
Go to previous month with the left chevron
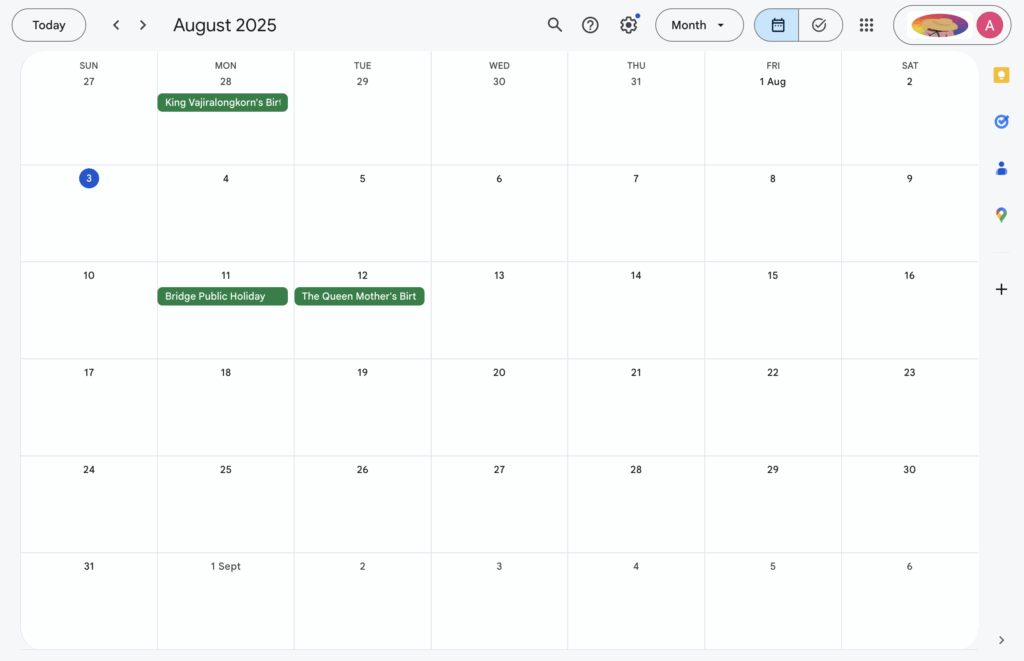116,25
